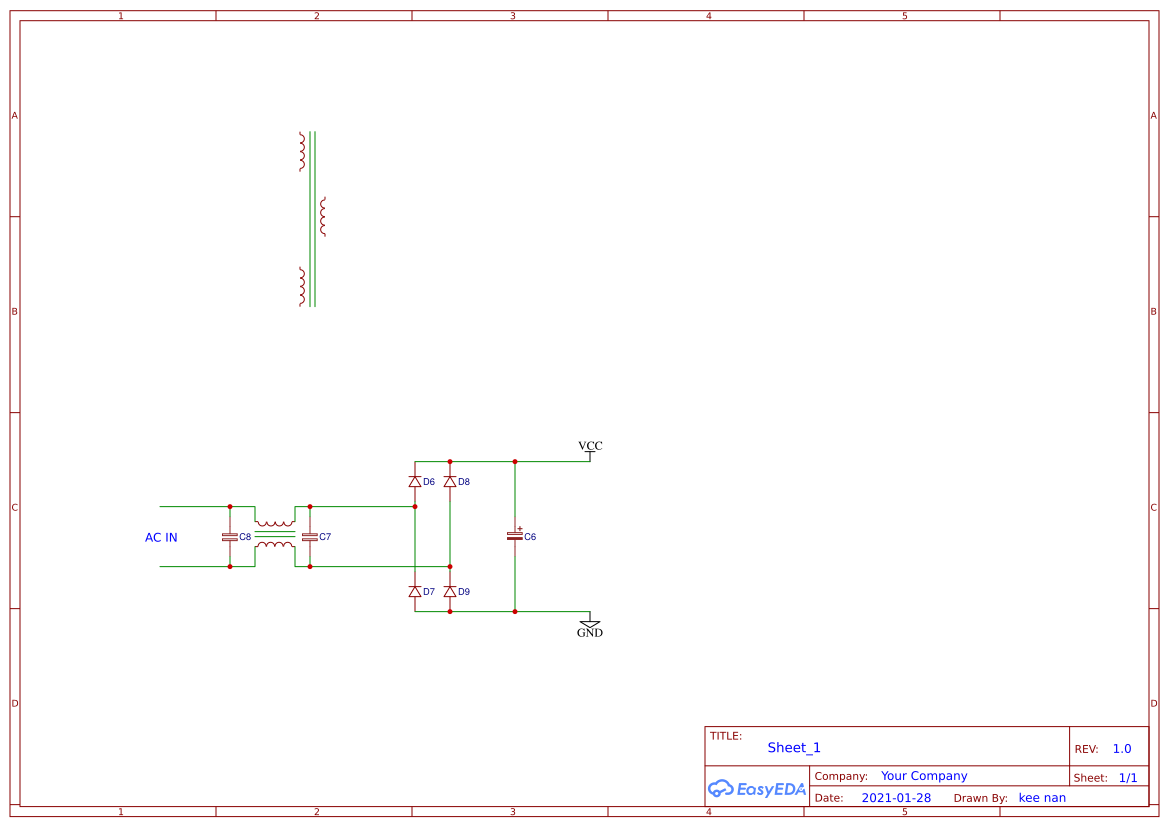This screenshot has height=827, width=1169.
Task: Click the VCC net label
Action: 590,445
